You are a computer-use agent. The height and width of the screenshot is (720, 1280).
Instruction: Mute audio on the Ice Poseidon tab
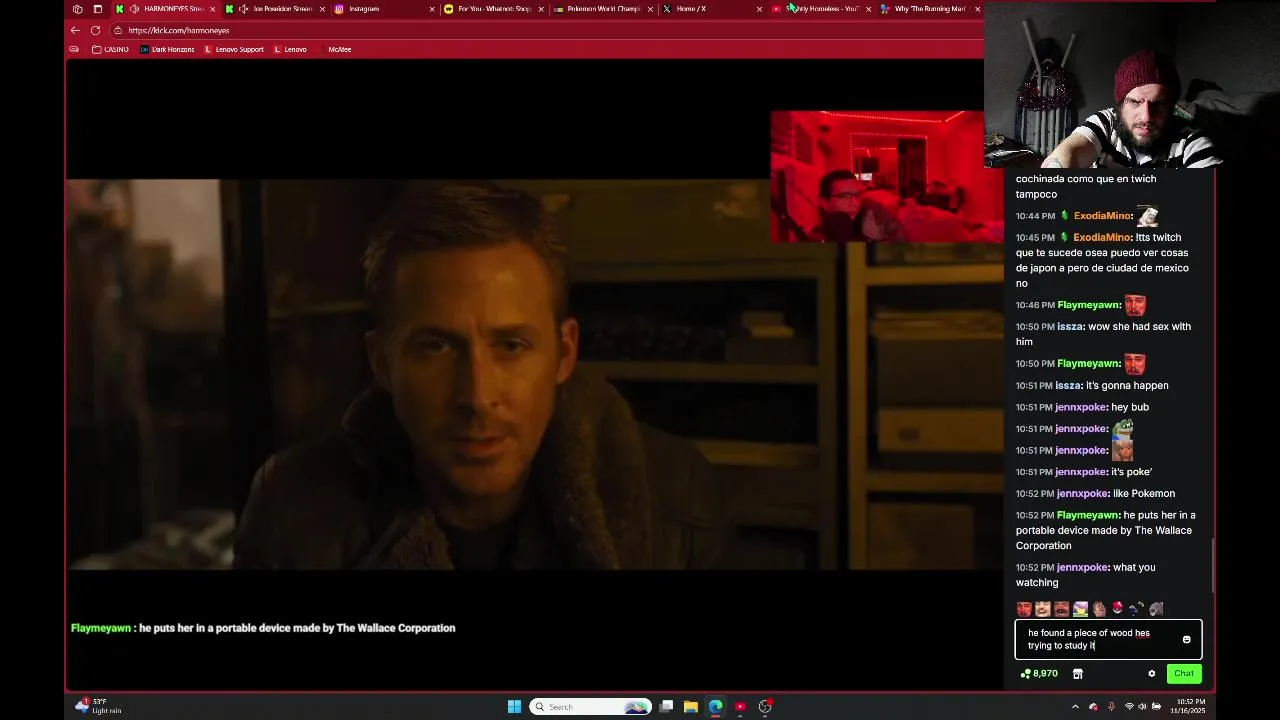243,9
